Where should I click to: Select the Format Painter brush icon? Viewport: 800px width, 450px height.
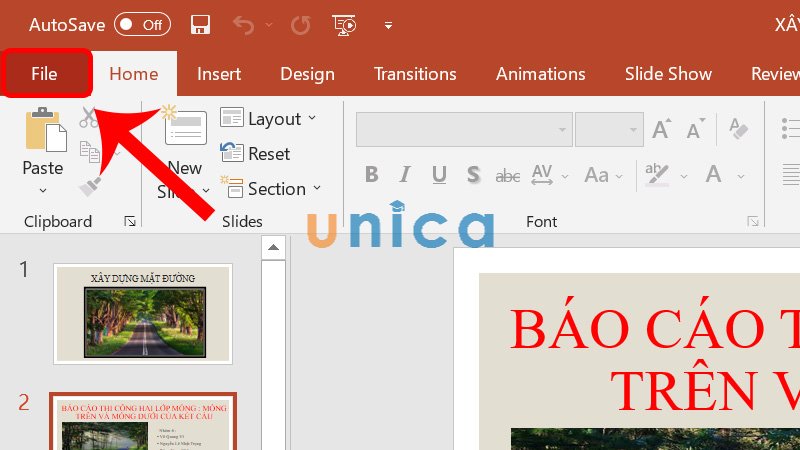tap(89, 186)
